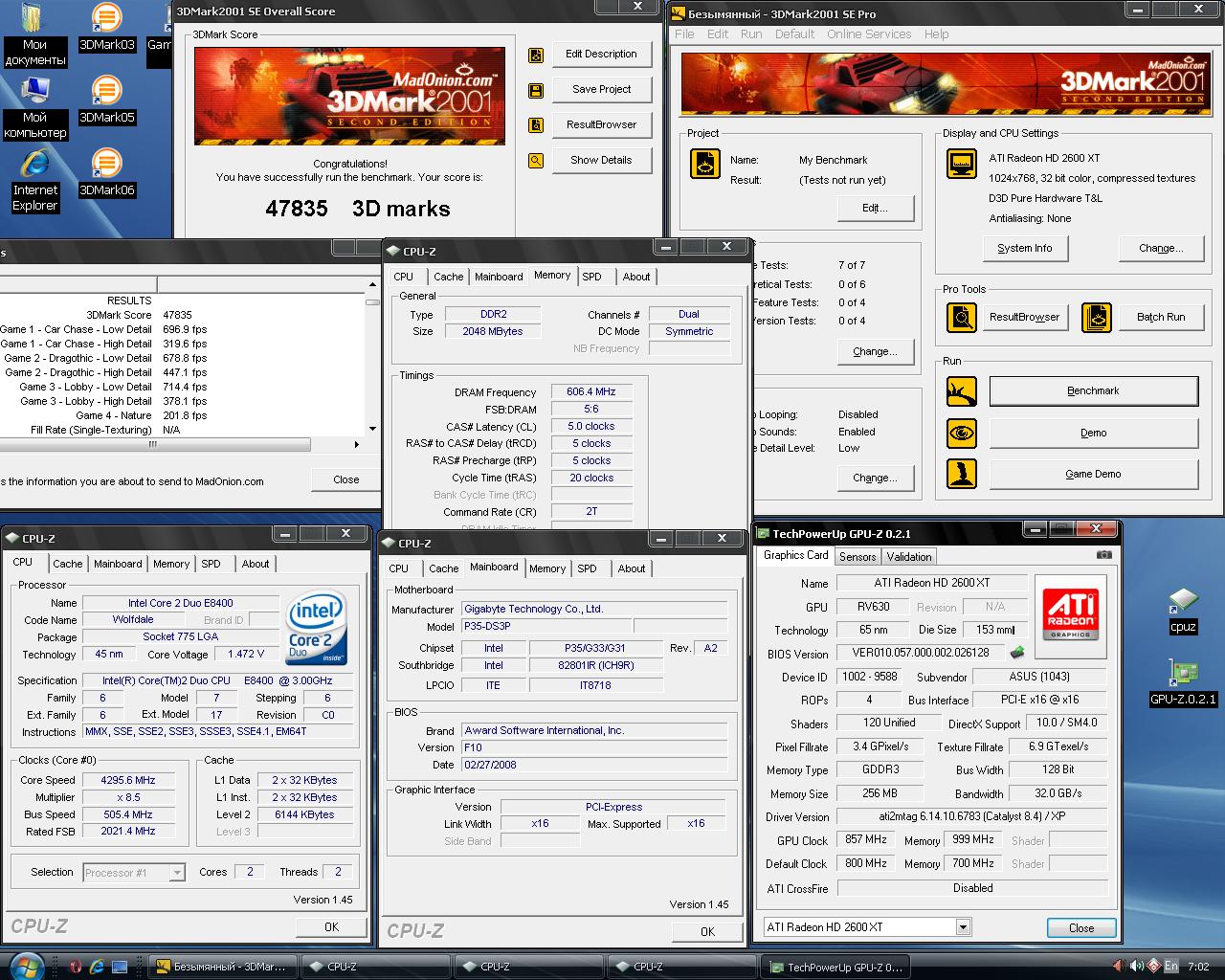Click the Show Details button
This screenshot has width=1225, height=980.
point(601,160)
